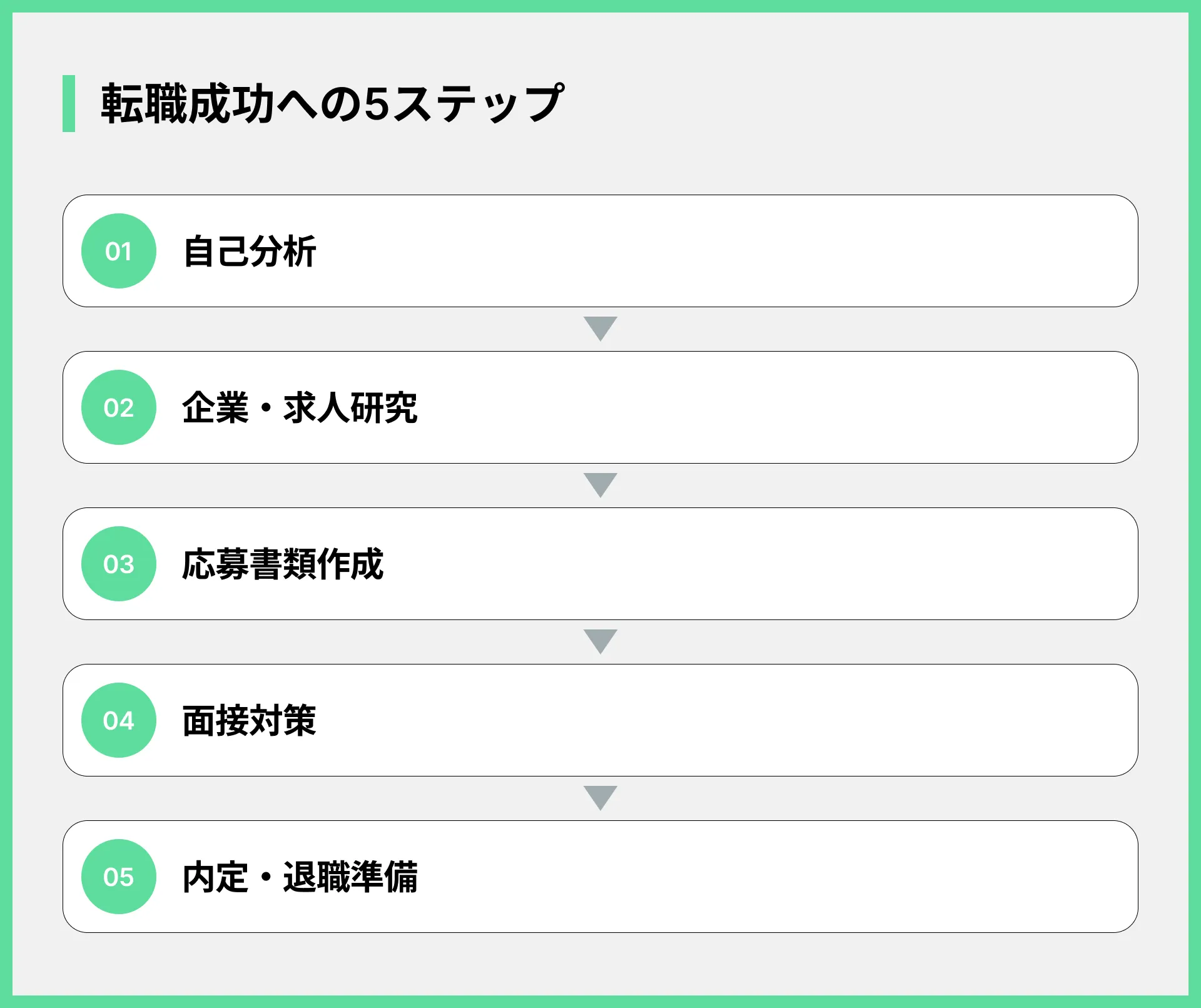Click the arrow below 自己分析 card
This screenshot has width=1201, height=1008.
pyautogui.click(x=600, y=328)
